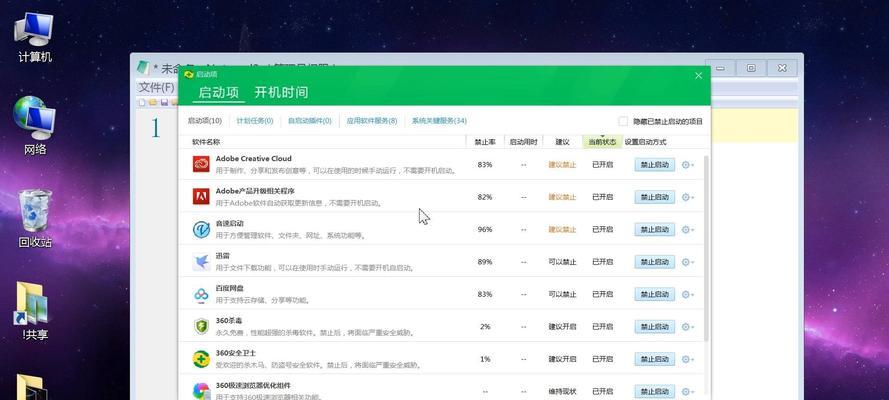Viewport: 889px width, 400px height.
Task: Tick the 隐藏已禁止启动的项目 checkbox
Action: pyautogui.click(x=623, y=121)
